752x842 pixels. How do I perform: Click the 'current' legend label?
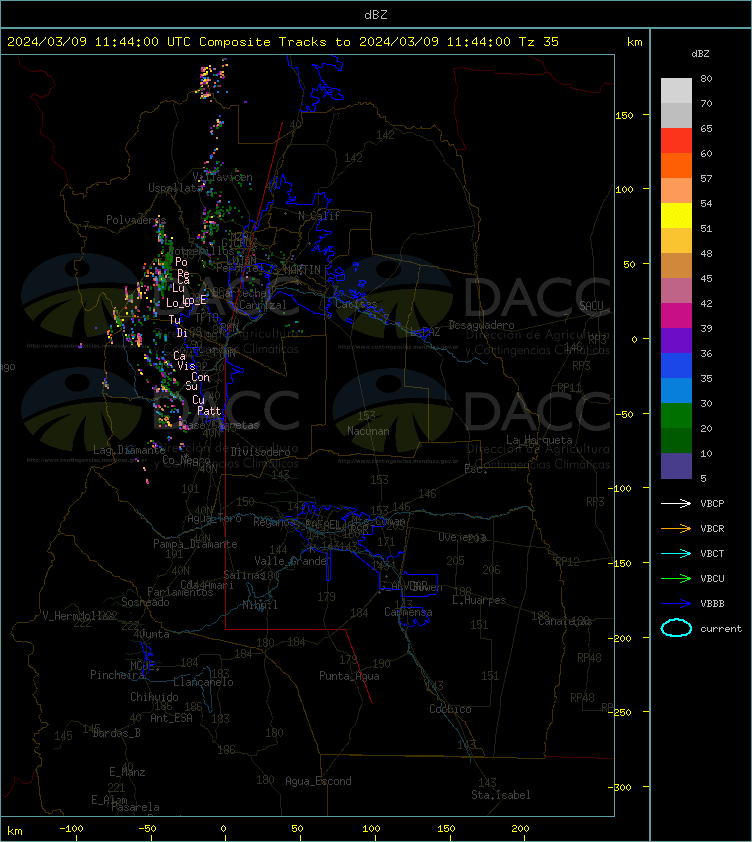point(721,629)
